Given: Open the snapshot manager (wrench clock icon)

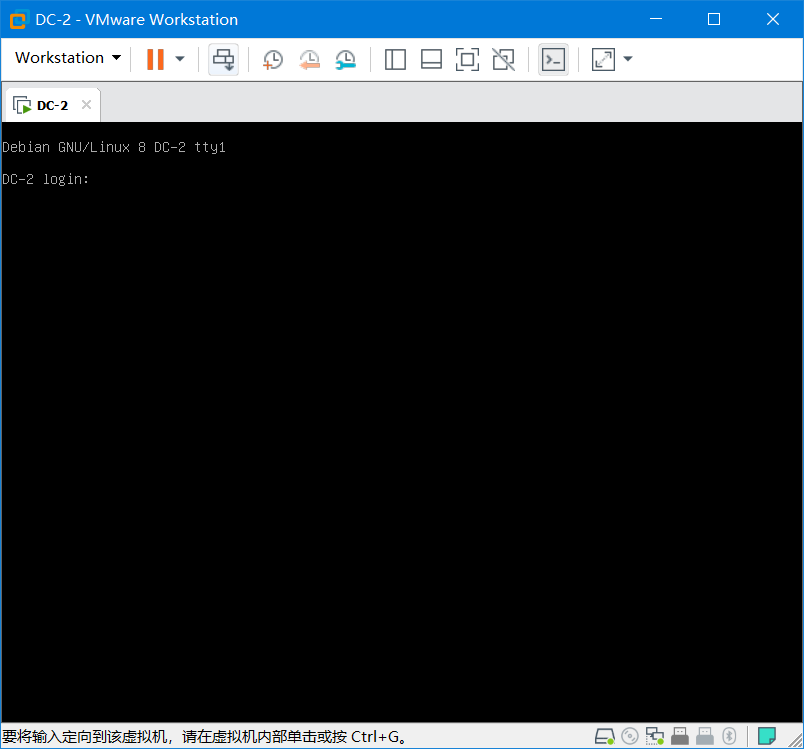Looking at the screenshot, I should (346, 59).
